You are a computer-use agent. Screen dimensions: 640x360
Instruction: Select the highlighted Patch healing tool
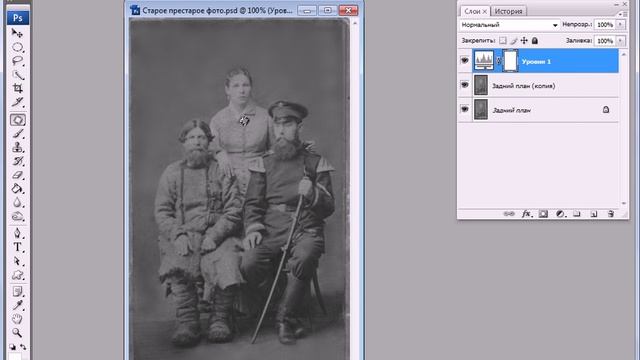point(18,120)
